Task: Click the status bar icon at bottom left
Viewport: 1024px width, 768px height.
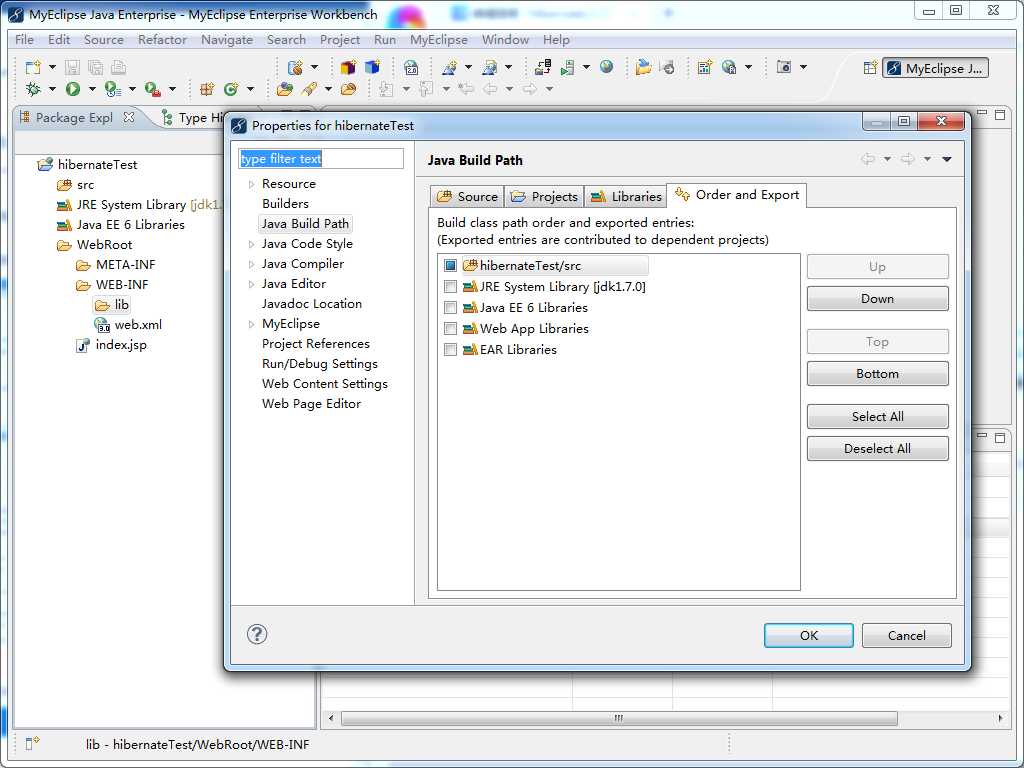Action: coord(32,744)
